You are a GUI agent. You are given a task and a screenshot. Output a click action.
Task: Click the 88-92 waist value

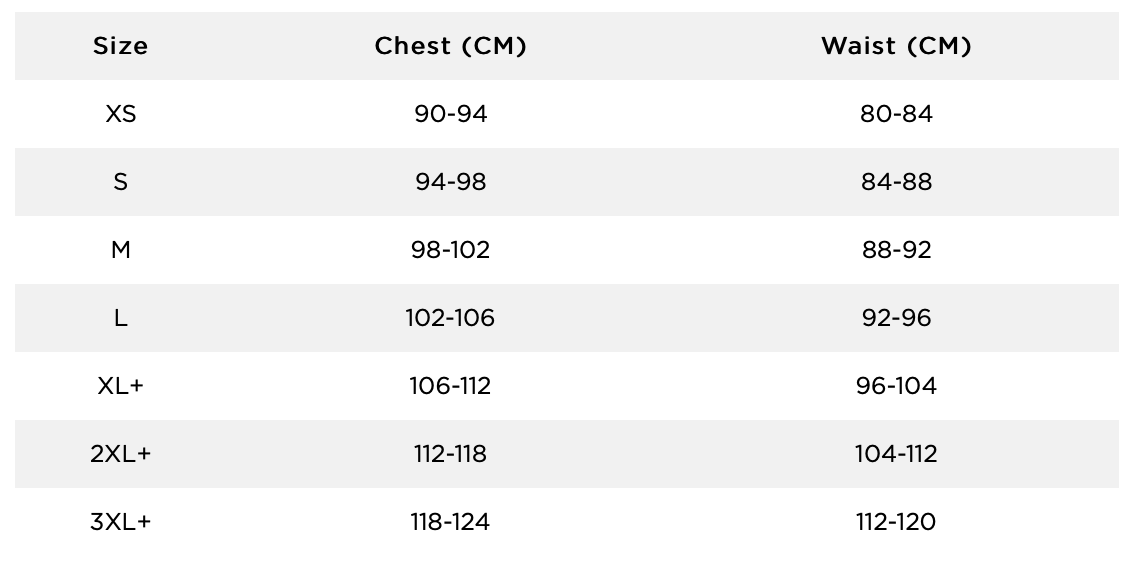click(896, 250)
